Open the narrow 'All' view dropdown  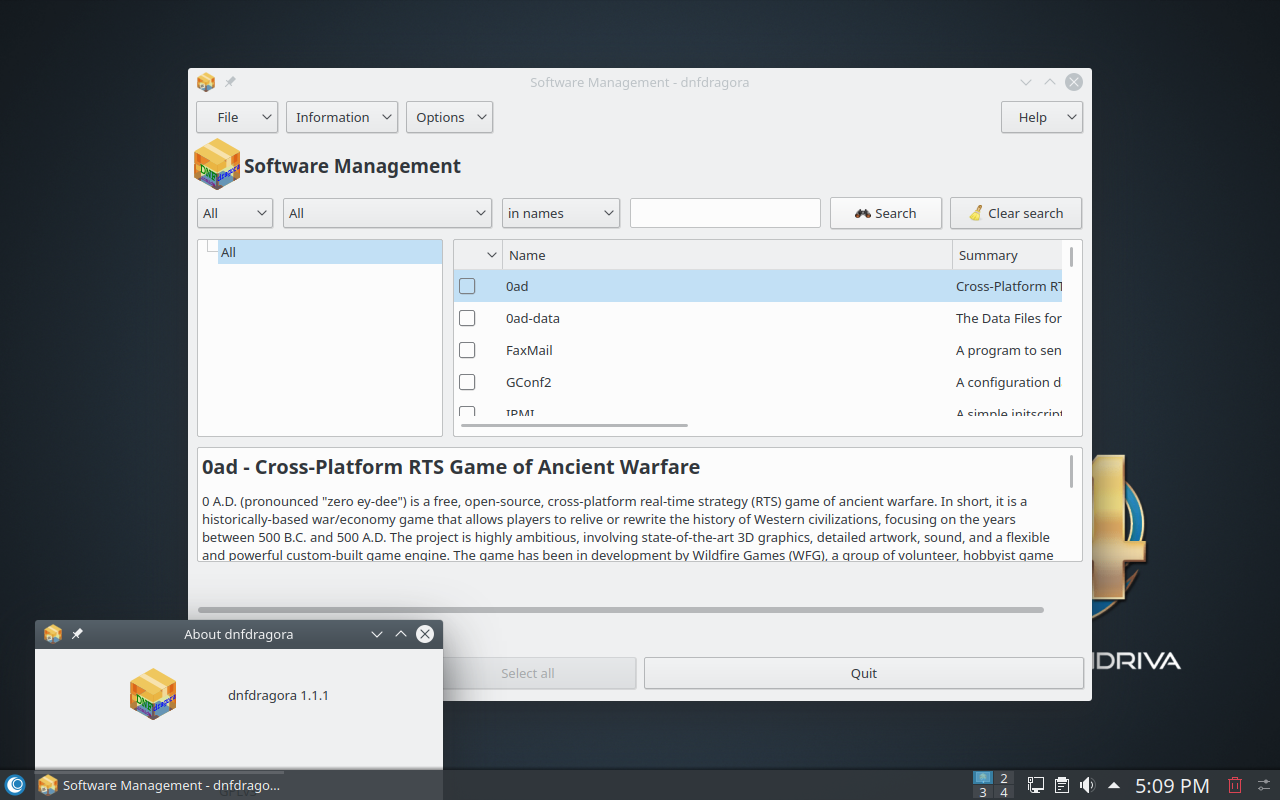(x=235, y=213)
